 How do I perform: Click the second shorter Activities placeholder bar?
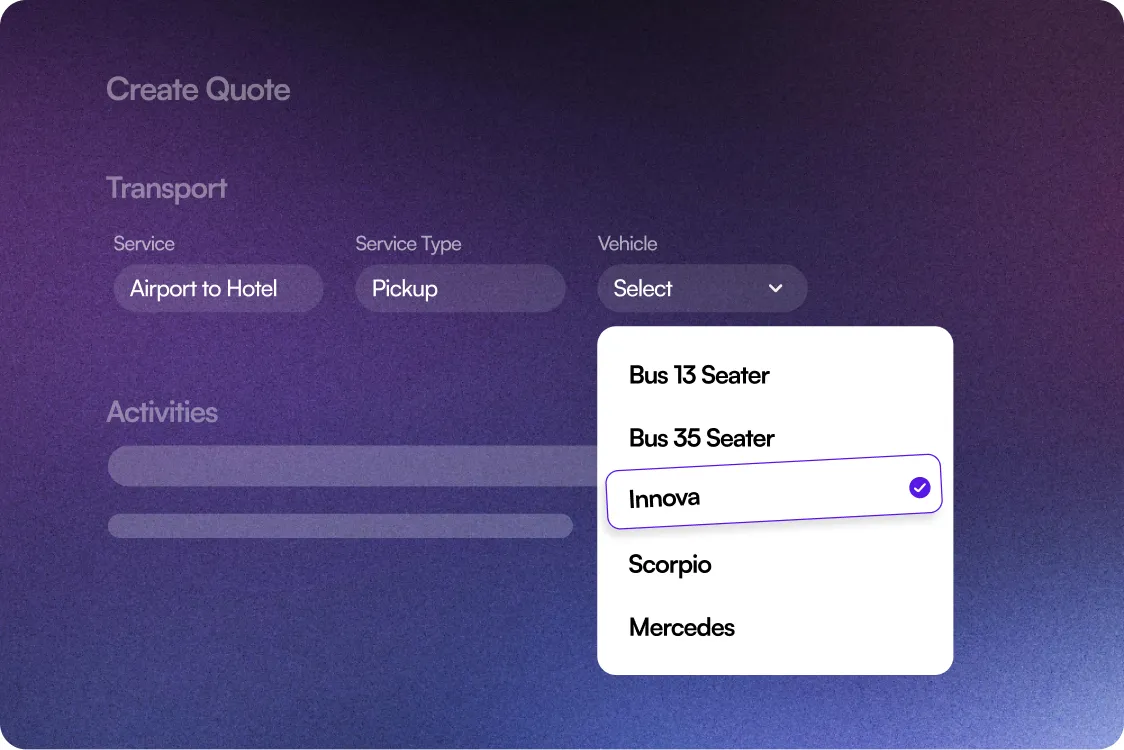click(340, 526)
